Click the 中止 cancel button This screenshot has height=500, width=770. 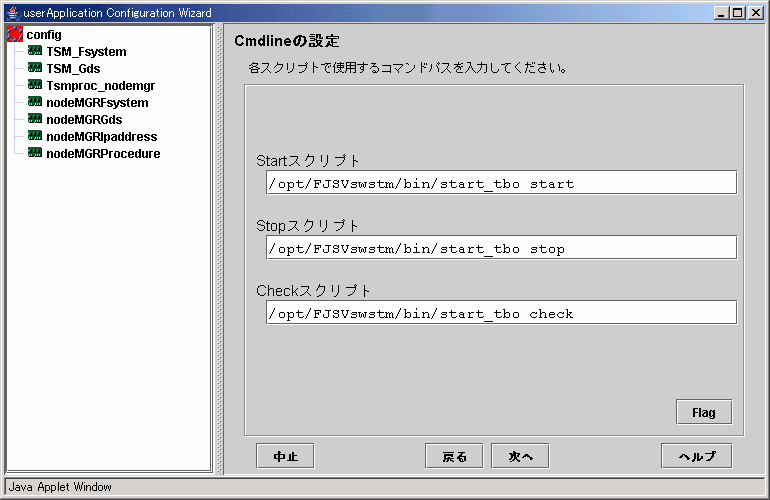tap(285, 456)
